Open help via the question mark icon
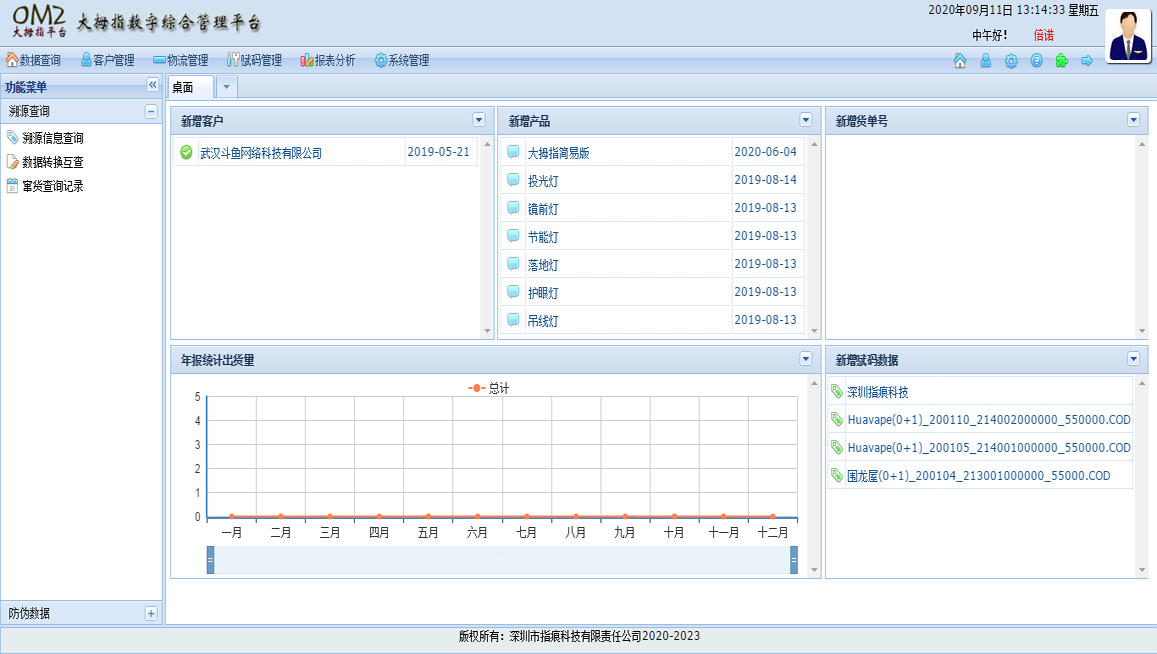This screenshot has height=654, width=1157. tap(1036, 61)
